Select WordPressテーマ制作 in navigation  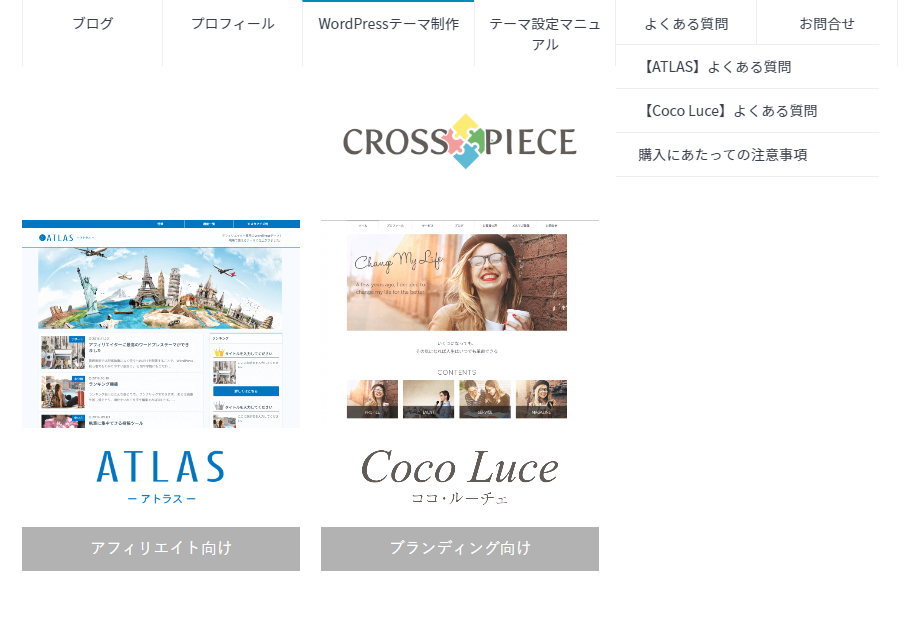(388, 24)
